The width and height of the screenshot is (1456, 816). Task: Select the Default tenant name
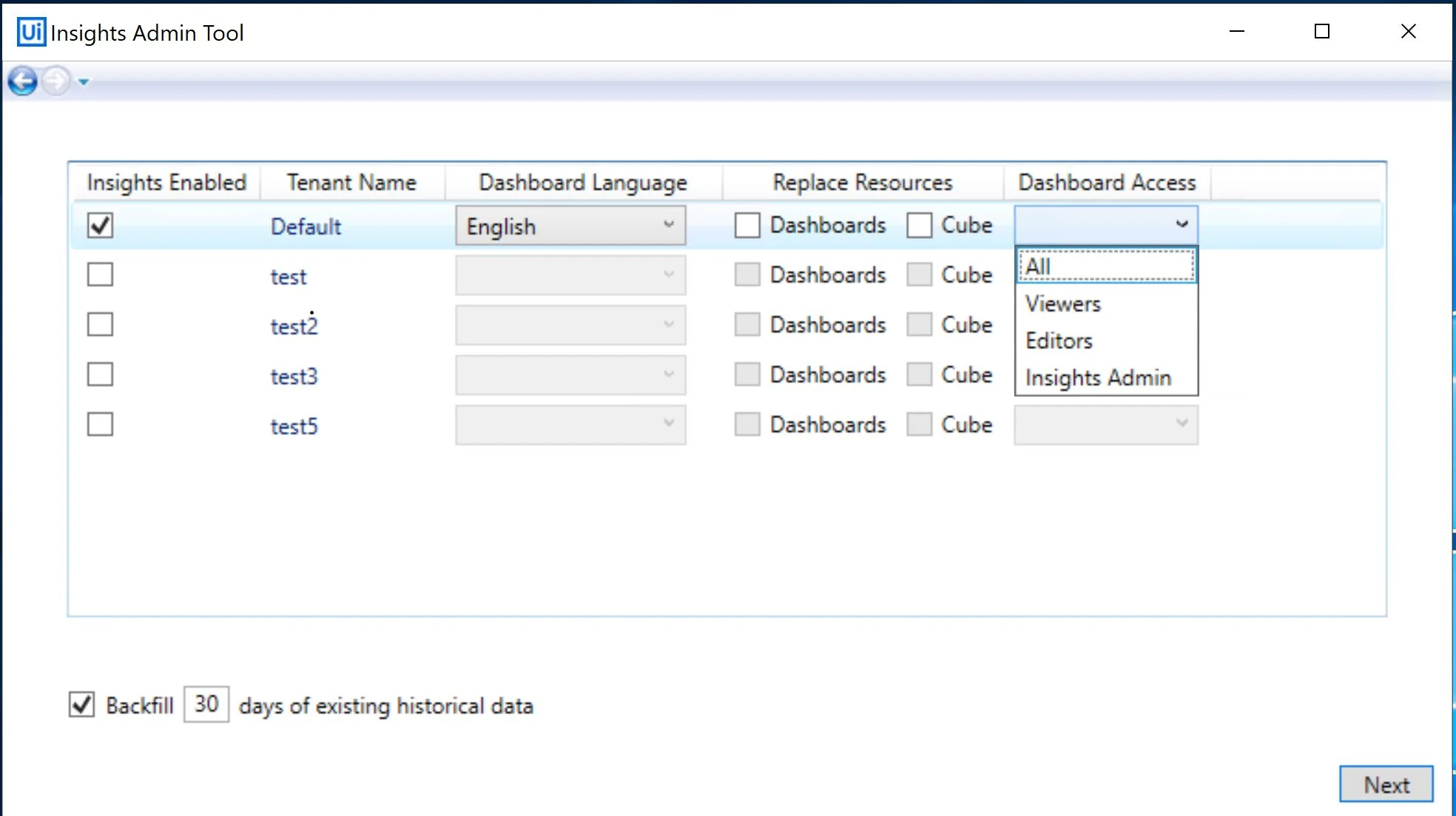click(306, 226)
